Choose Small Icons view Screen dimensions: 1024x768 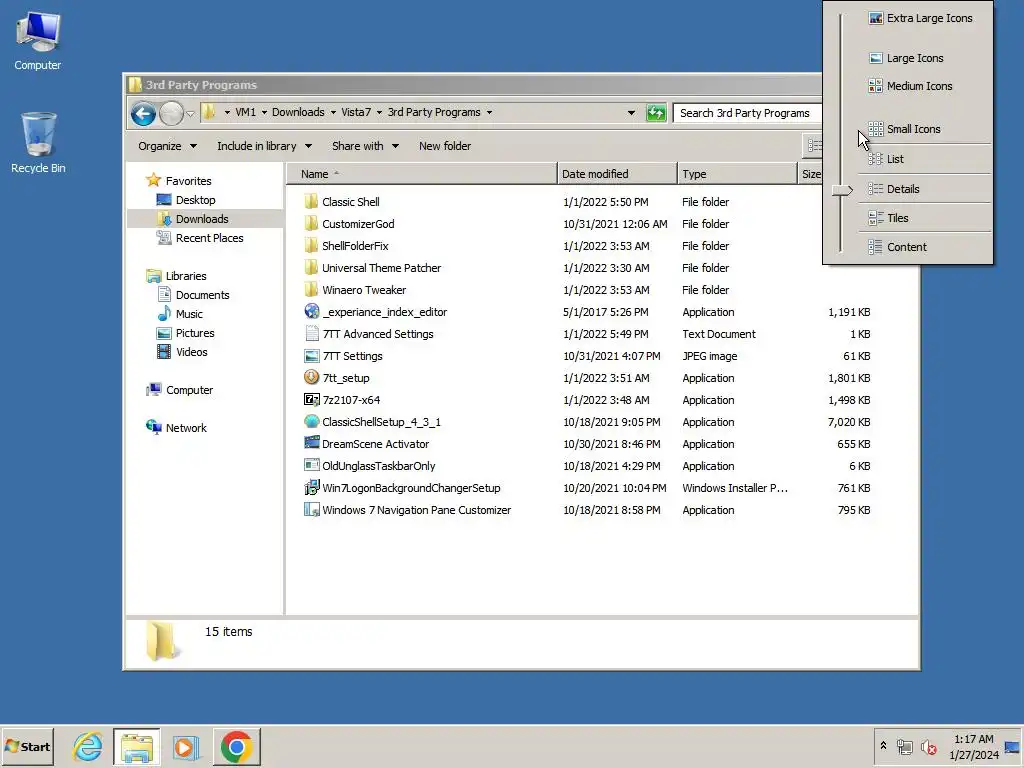click(x=904, y=129)
